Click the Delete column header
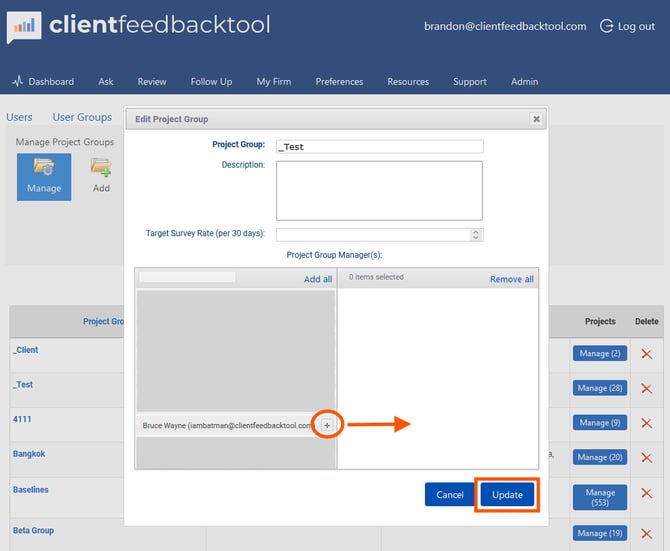The height and width of the screenshot is (551, 670). coord(646,321)
